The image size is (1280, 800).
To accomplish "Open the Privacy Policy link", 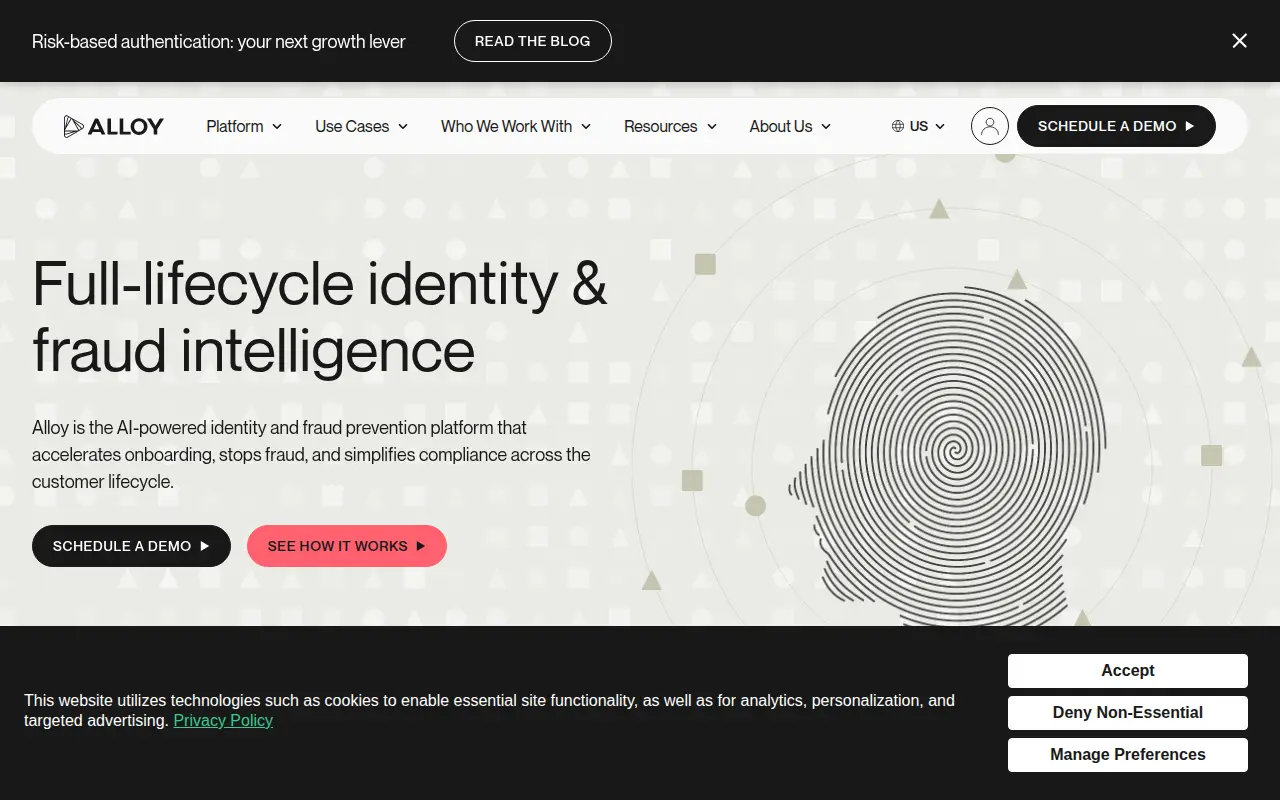I will click(223, 720).
